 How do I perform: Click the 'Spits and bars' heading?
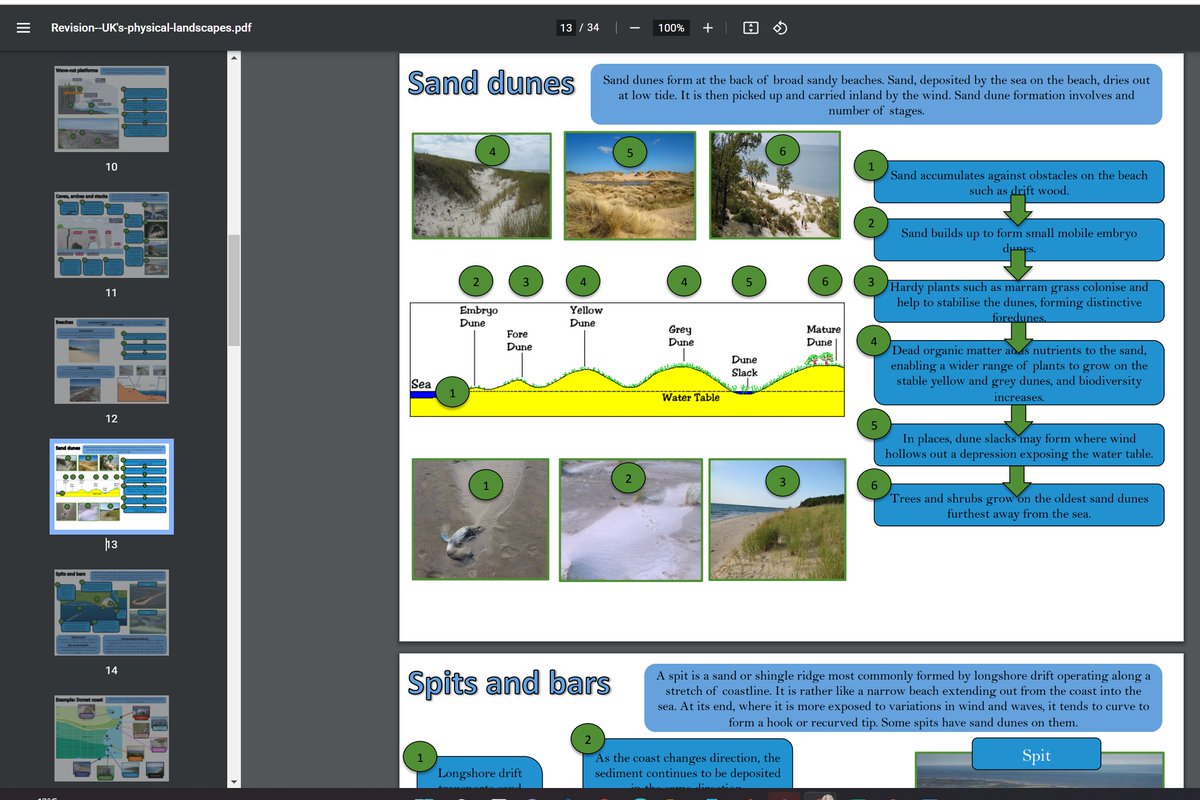click(510, 684)
